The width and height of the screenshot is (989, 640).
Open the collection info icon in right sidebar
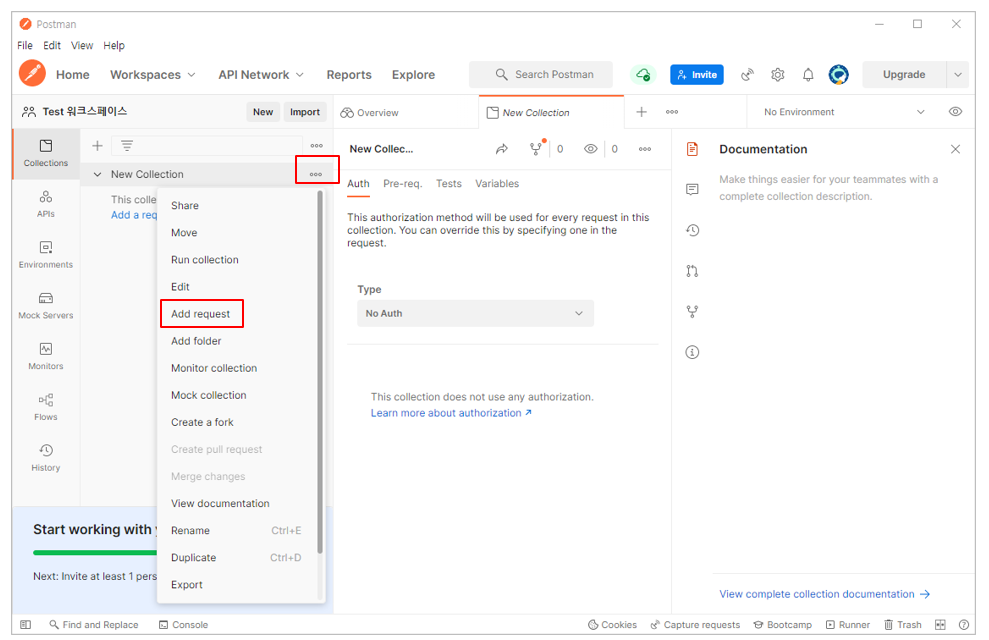[x=692, y=352]
